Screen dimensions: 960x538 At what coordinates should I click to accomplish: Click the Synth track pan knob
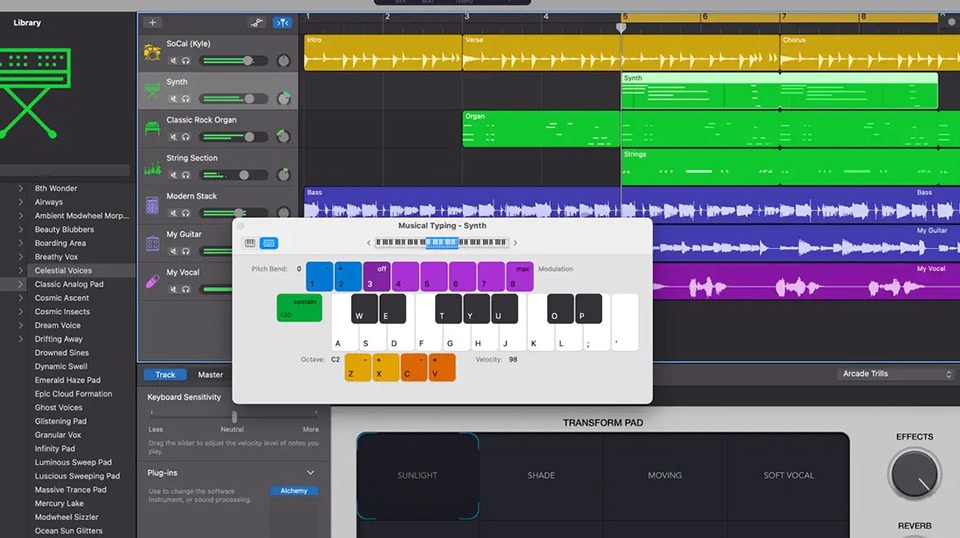click(x=283, y=99)
